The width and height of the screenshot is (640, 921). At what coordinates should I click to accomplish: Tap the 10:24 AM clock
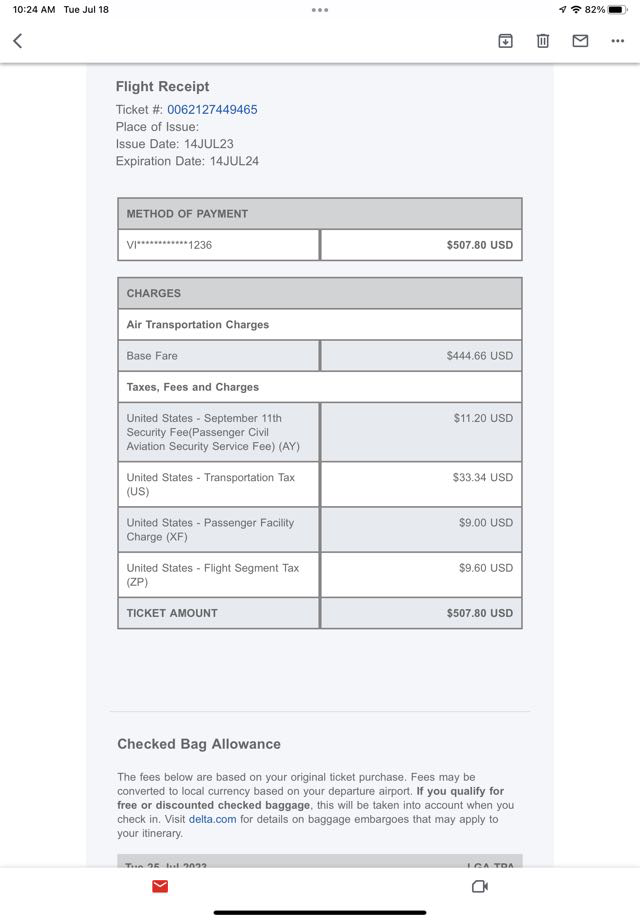click(x=34, y=10)
